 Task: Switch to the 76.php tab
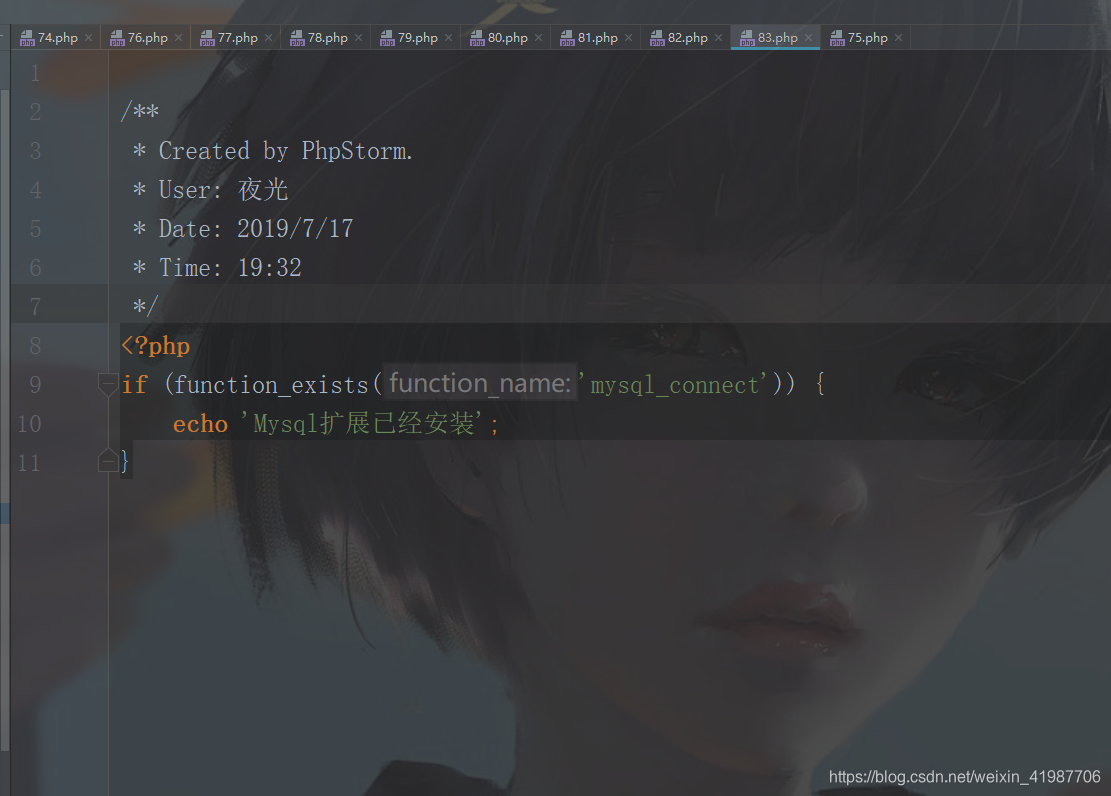tap(147, 38)
